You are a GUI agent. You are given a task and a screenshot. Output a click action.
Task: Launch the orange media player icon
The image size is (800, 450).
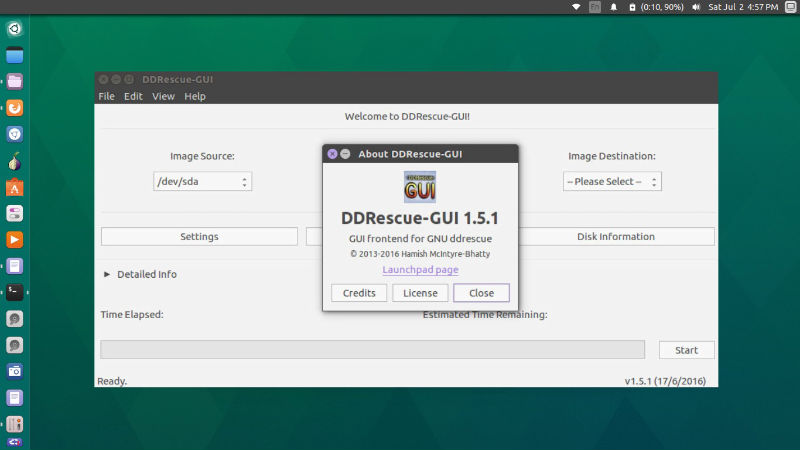(14, 239)
